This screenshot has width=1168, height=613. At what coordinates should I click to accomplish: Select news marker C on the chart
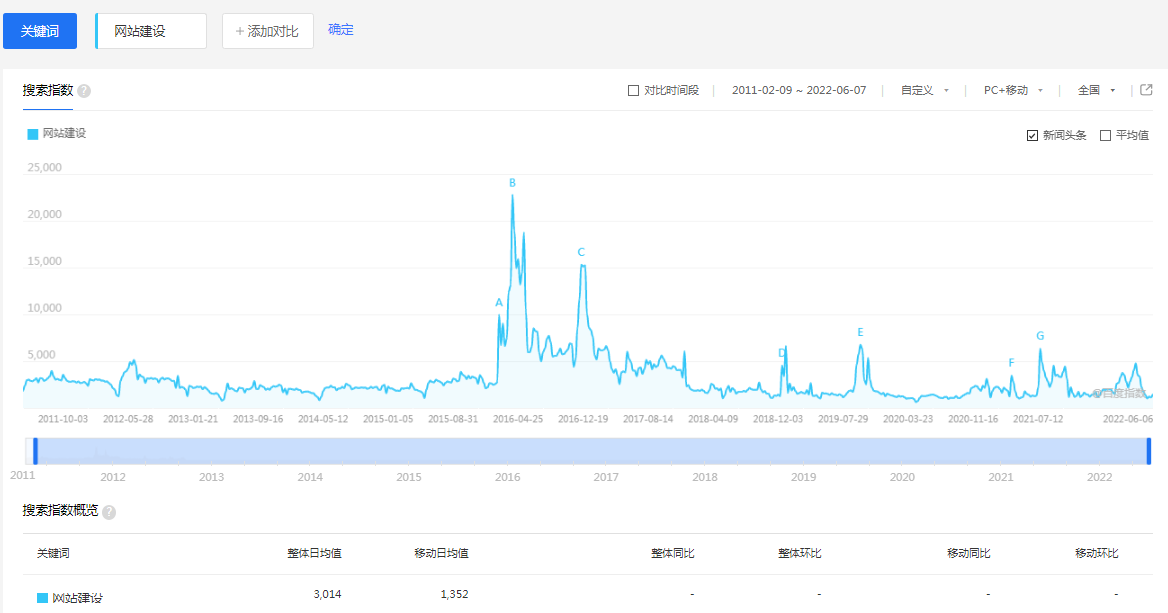[581, 253]
